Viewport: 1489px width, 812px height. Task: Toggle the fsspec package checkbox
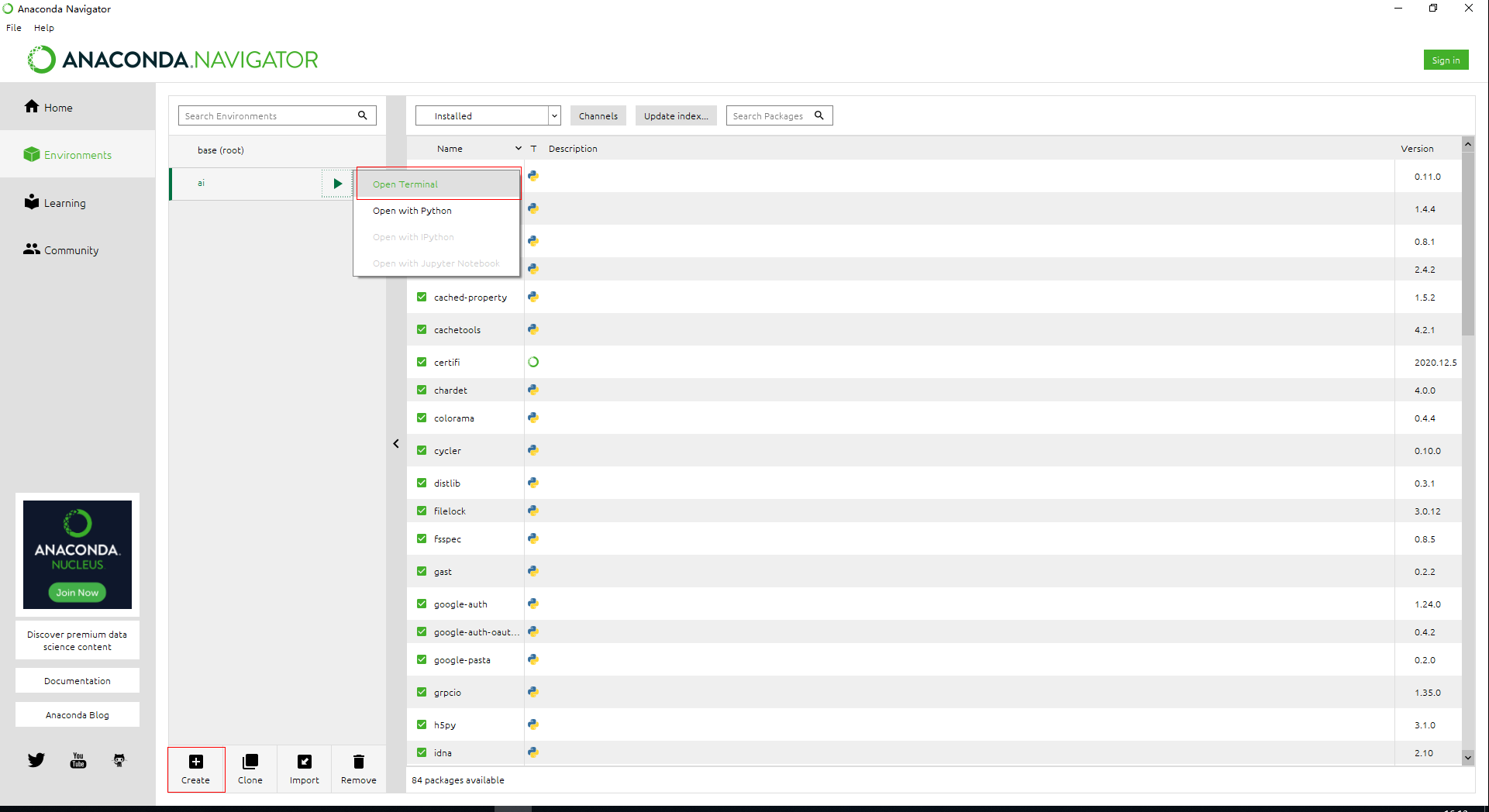(422, 538)
